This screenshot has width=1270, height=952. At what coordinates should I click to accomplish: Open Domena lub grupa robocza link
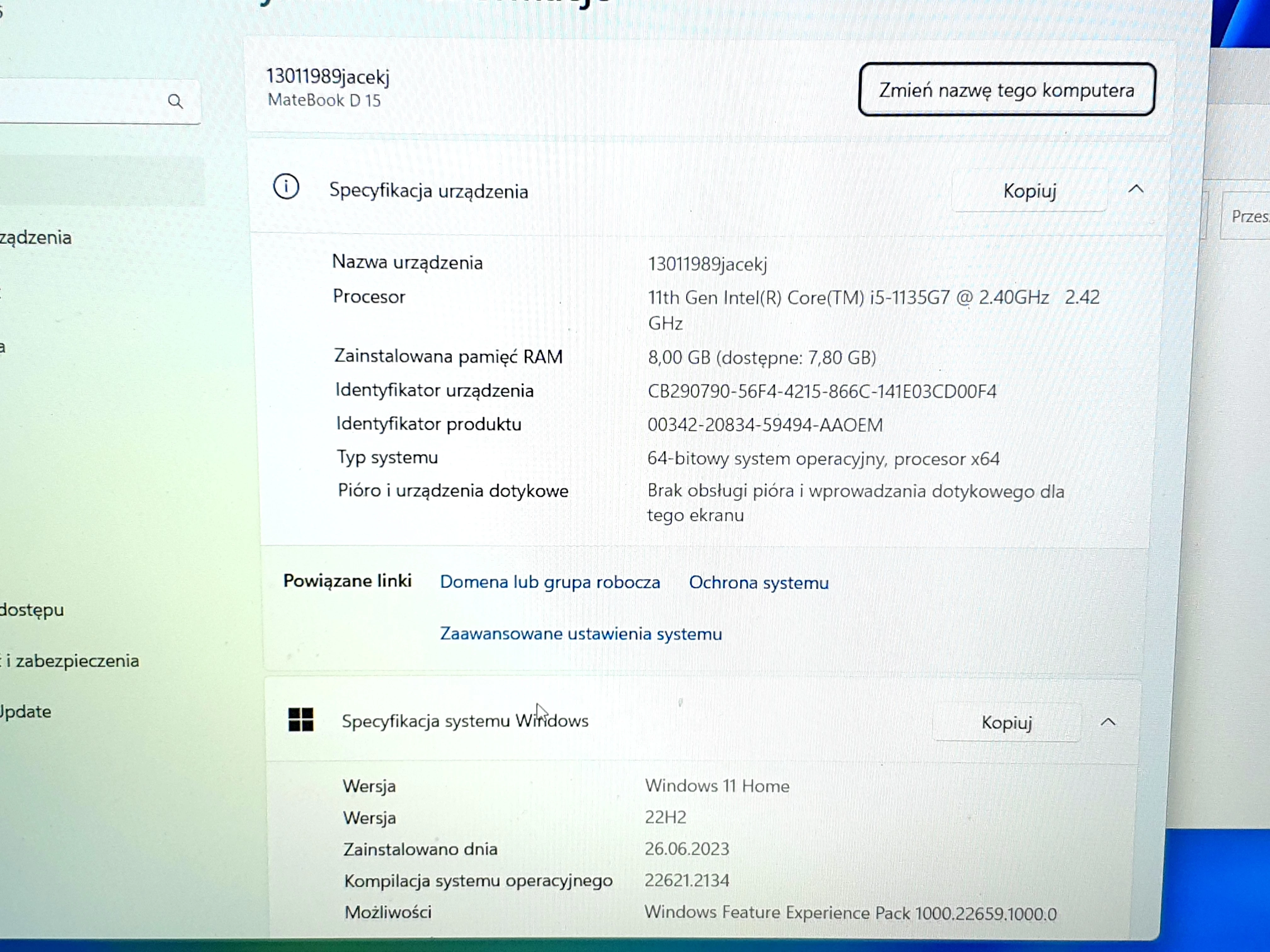tap(550, 582)
